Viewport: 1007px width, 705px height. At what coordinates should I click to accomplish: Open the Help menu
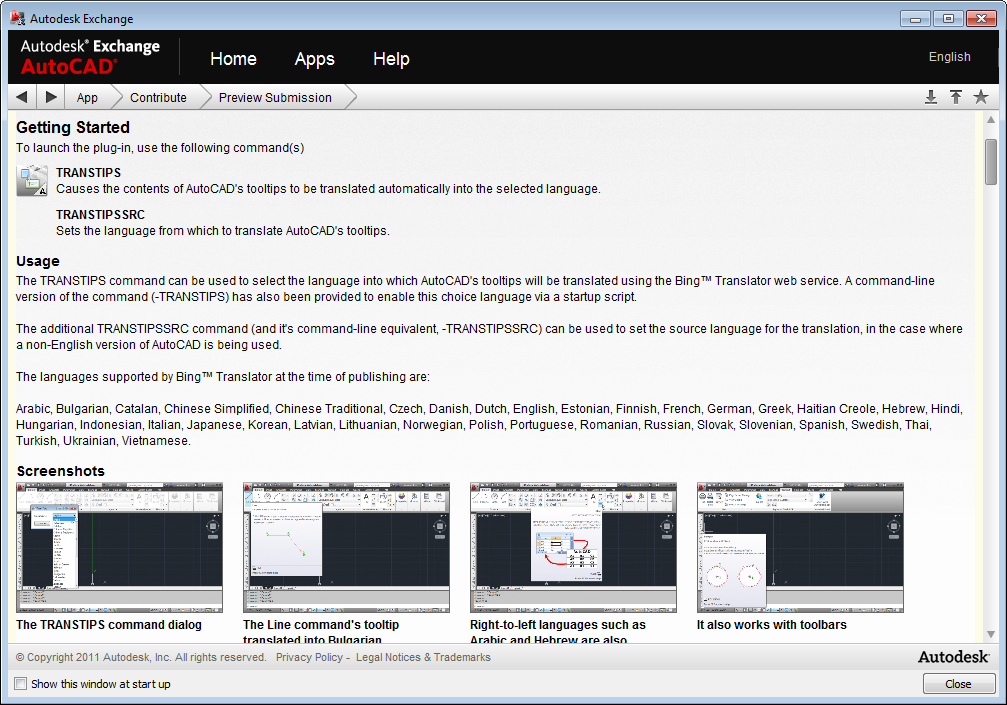pyautogui.click(x=391, y=59)
